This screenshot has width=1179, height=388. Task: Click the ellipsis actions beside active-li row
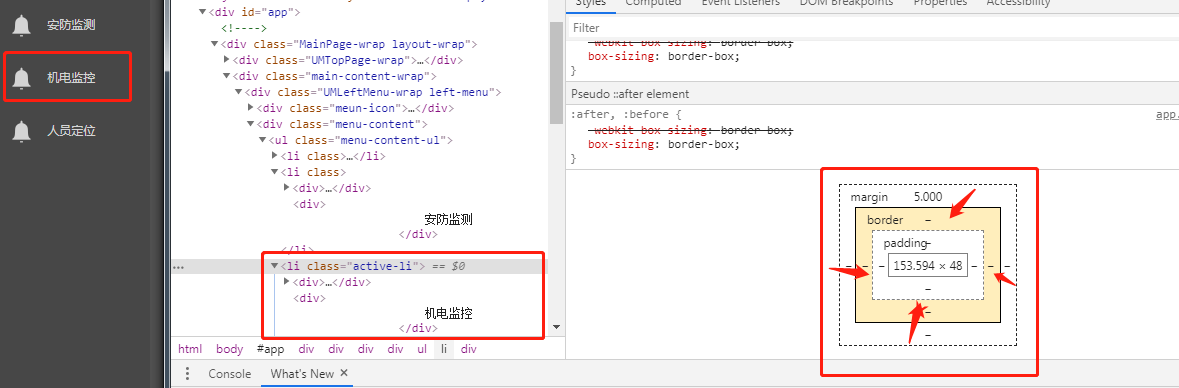click(177, 267)
